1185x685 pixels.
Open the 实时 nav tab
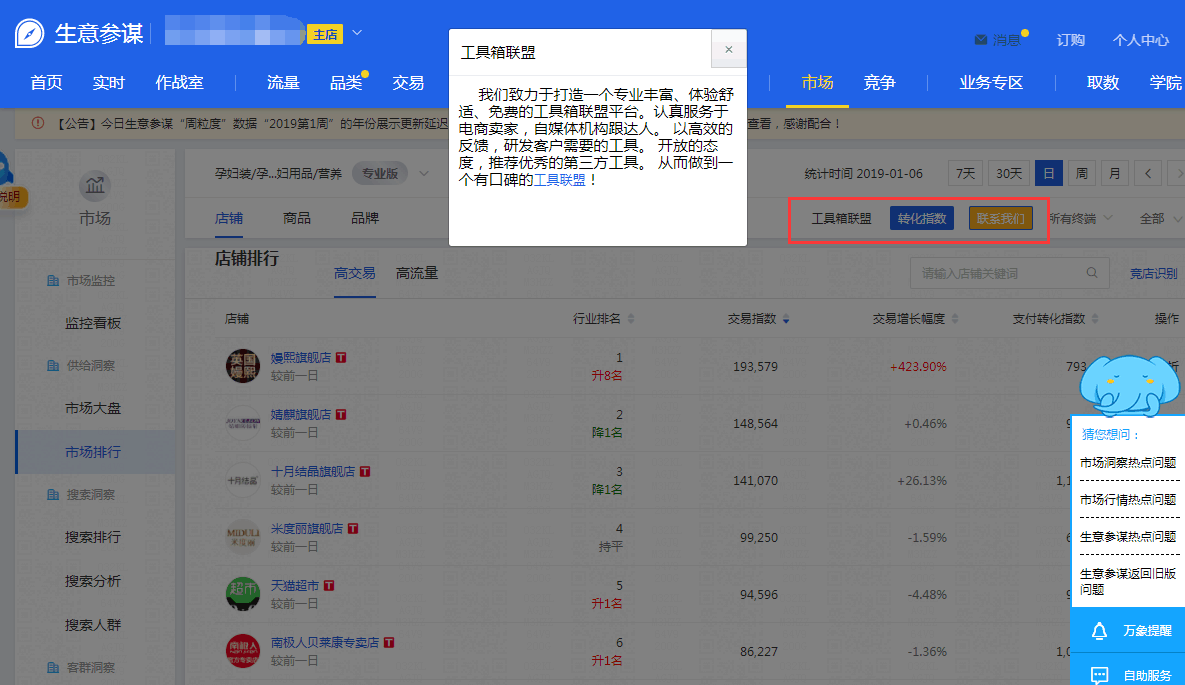pos(108,82)
